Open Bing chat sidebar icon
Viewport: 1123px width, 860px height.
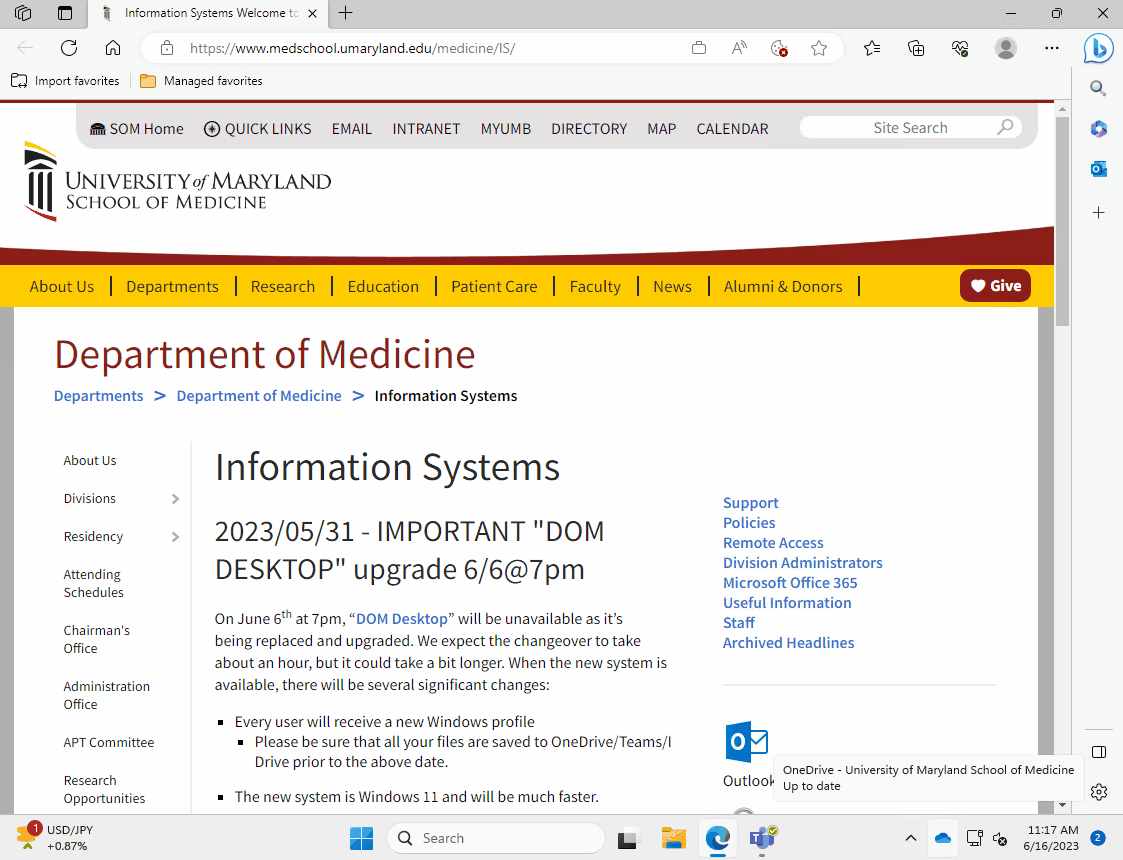[x=1098, y=48]
